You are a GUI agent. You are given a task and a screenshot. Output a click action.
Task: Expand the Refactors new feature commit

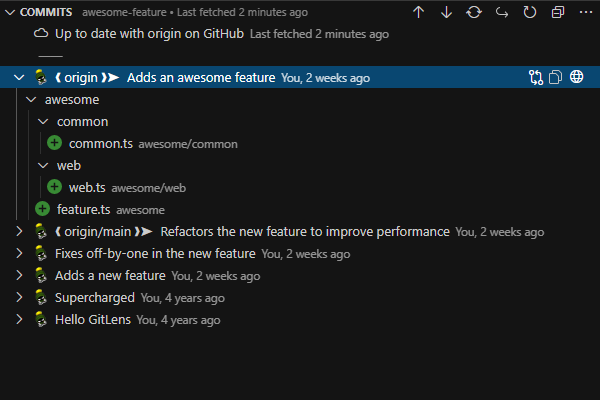pos(19,231)
